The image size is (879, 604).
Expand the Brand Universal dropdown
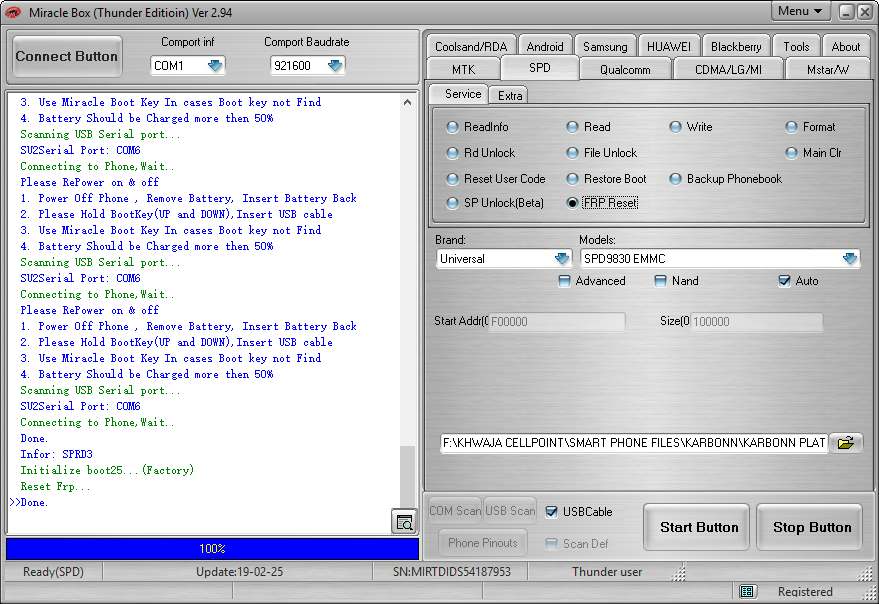coord(562,259)
